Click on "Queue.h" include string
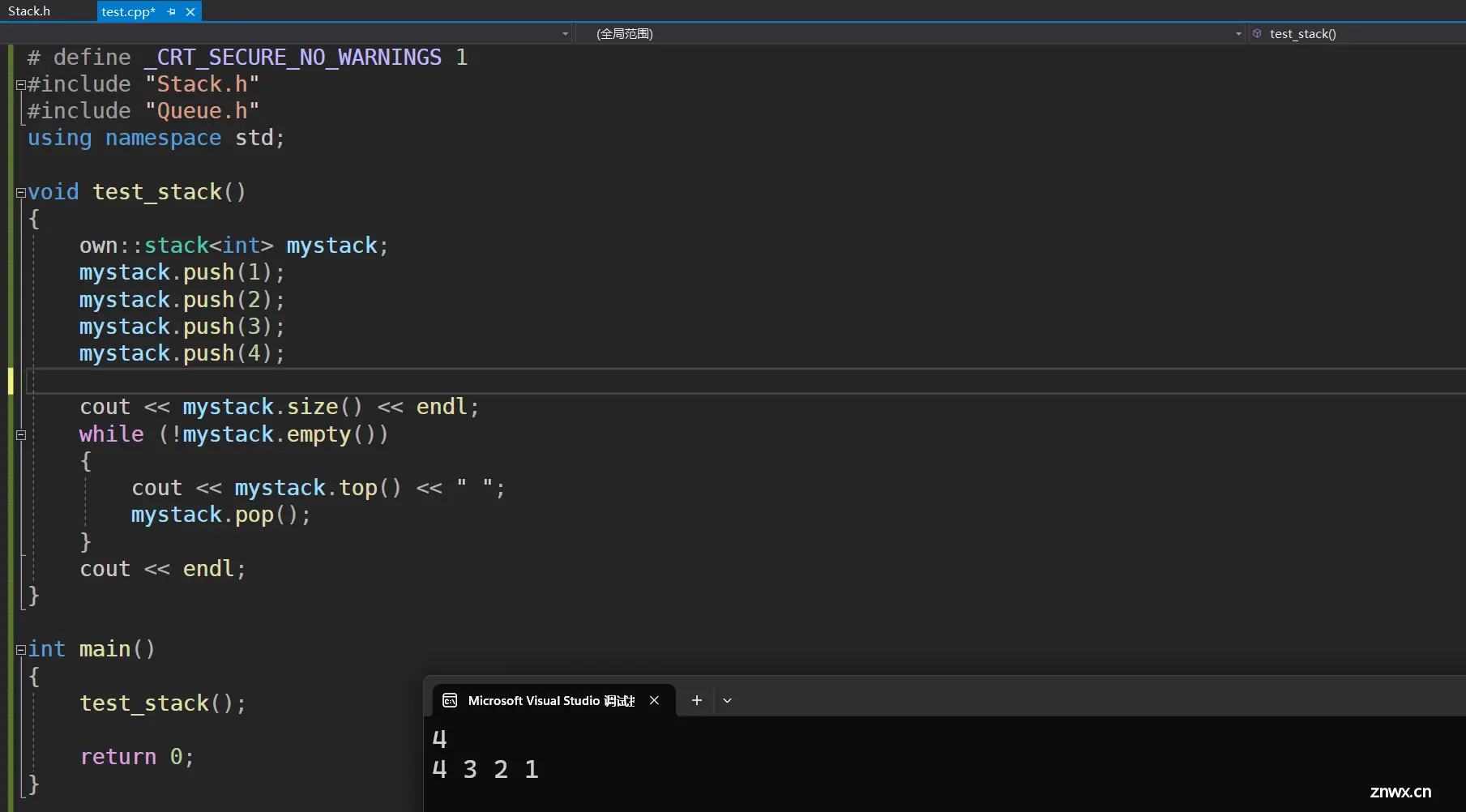 202,111
